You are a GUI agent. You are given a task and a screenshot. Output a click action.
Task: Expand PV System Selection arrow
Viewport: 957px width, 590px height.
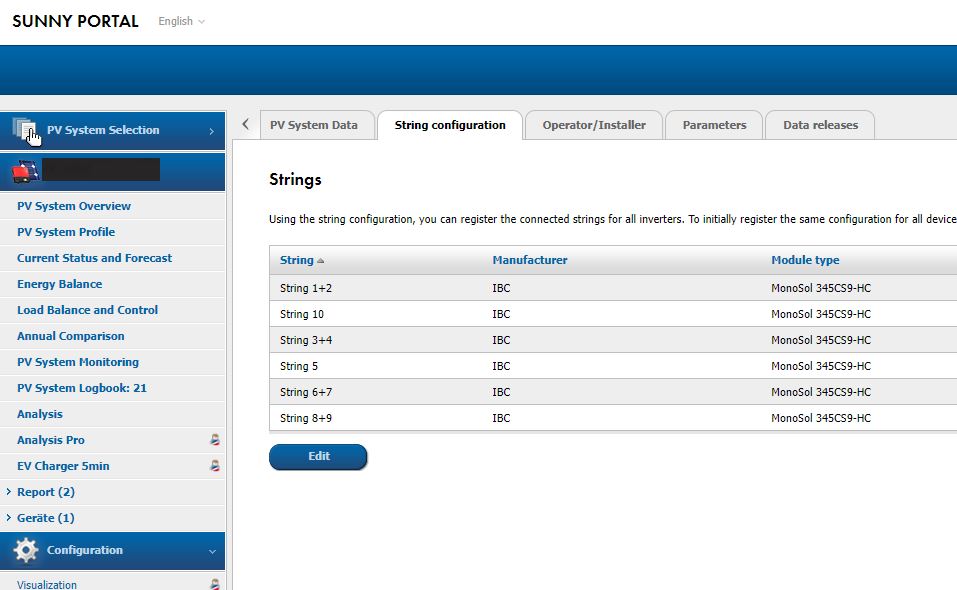point(211,131)
